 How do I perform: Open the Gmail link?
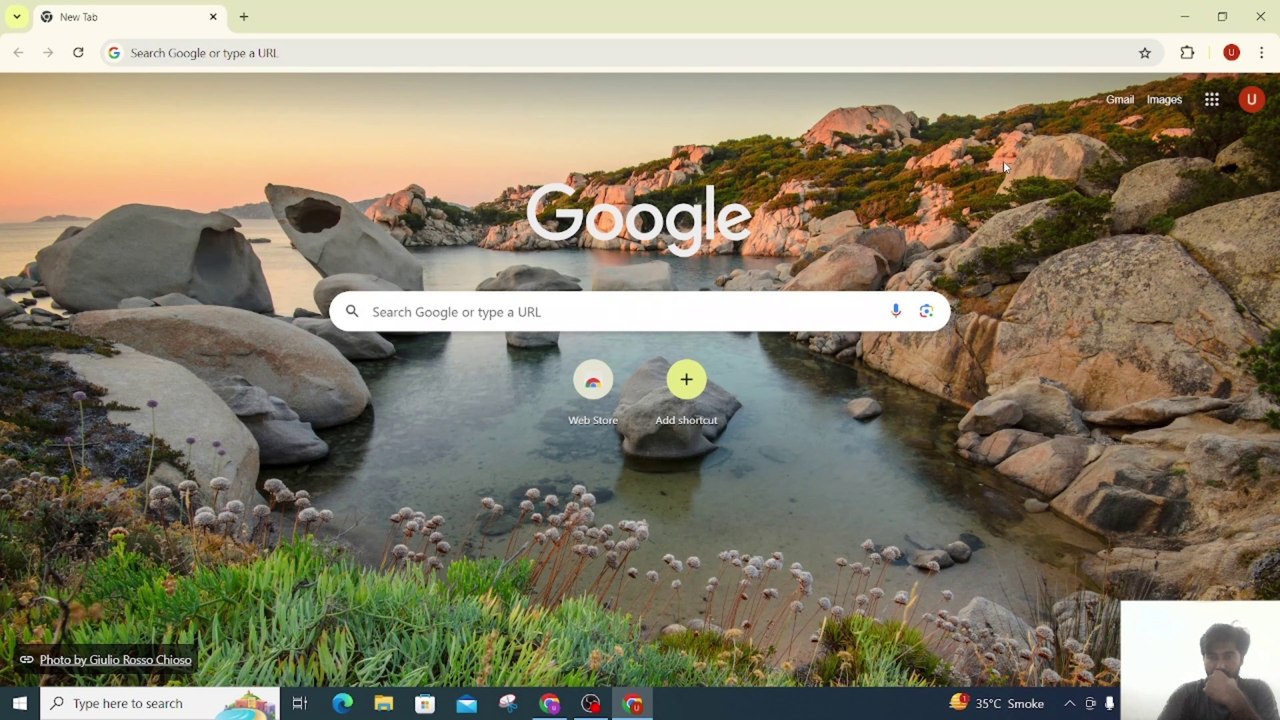click(1119, 100)
